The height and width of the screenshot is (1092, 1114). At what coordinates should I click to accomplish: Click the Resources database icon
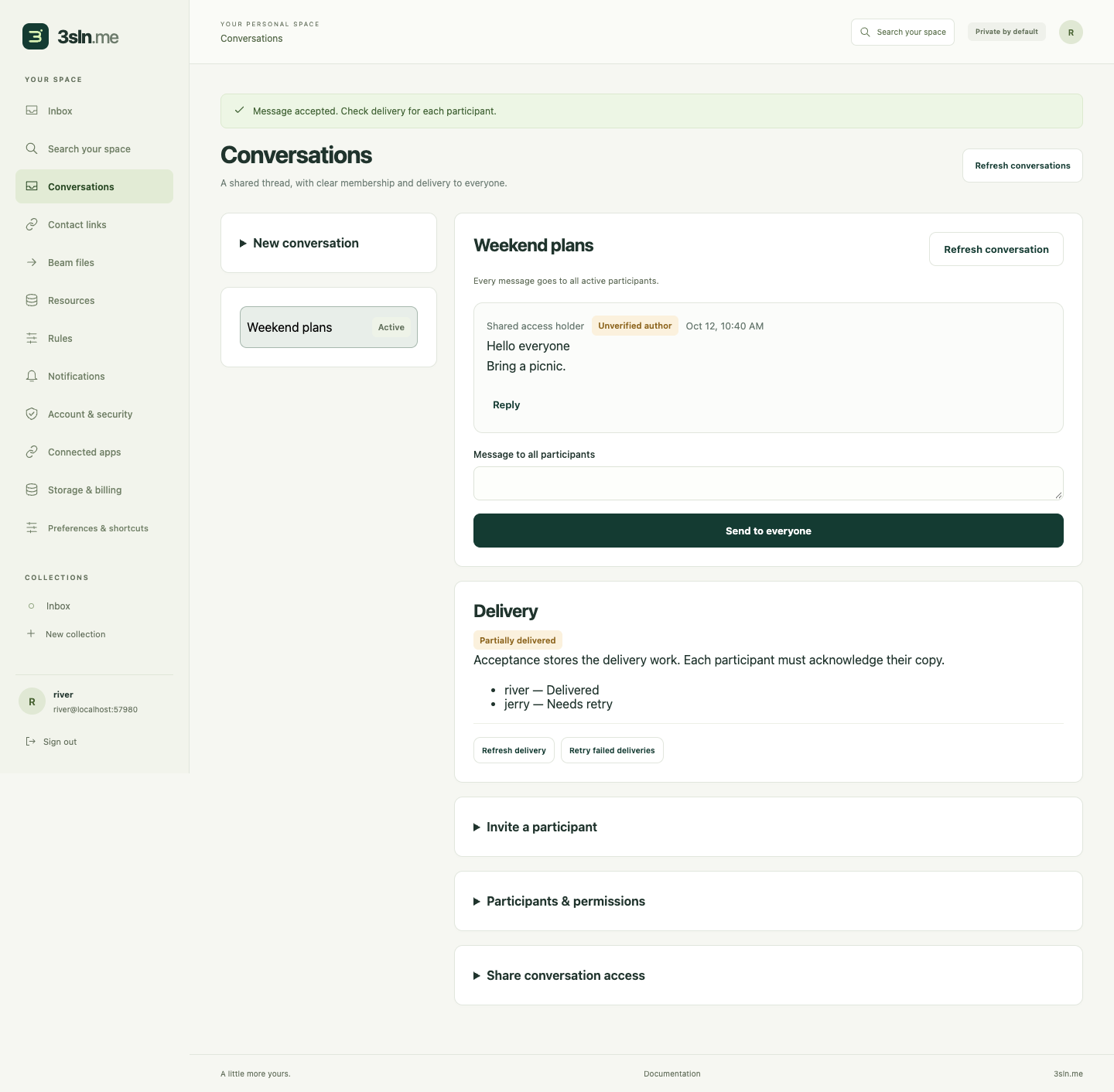[x=32, y=300]
